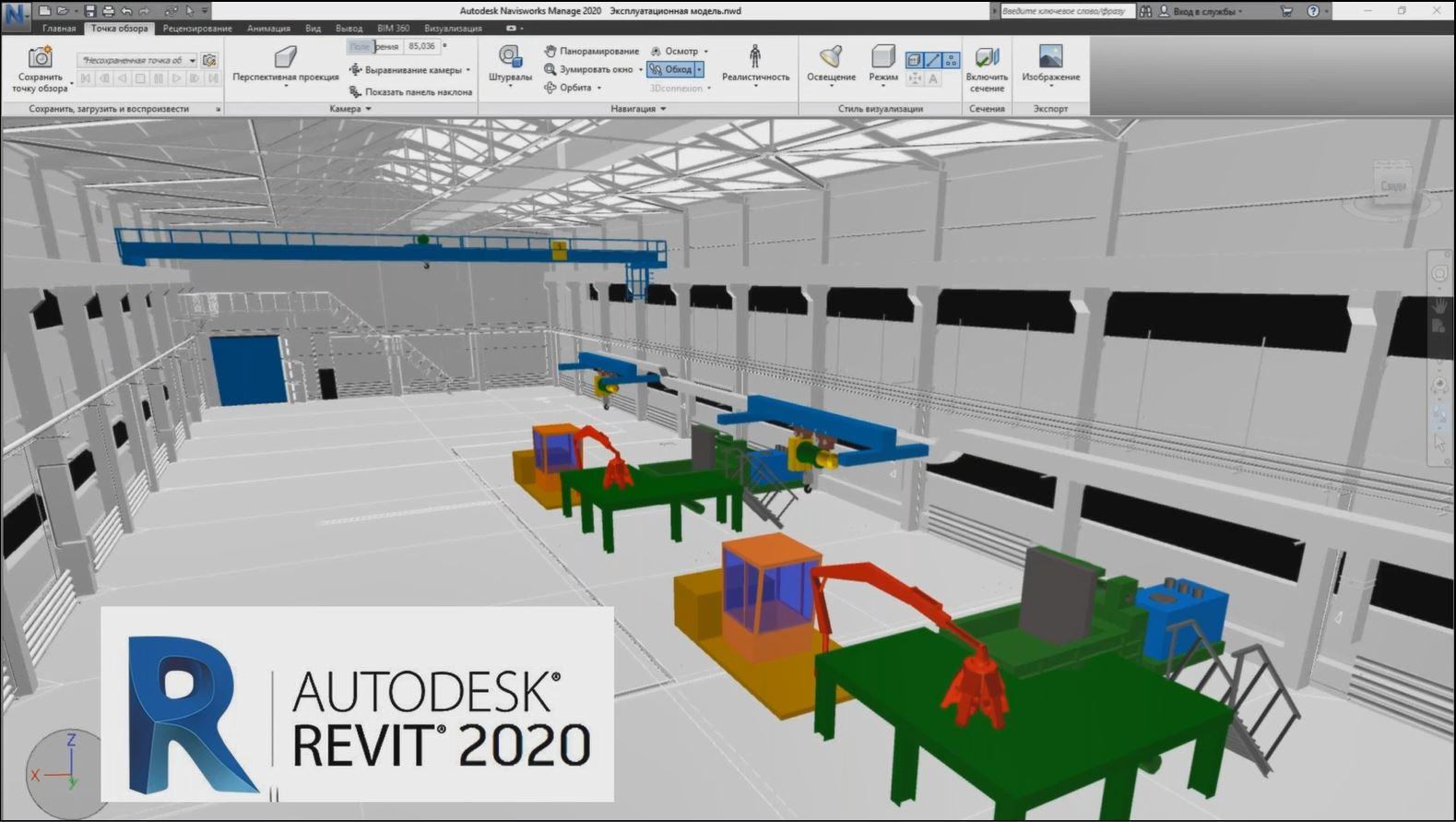The image size is (1456, 822).
Task: Select the Зумировать окно zoom tool
Action: pos(588,69)
